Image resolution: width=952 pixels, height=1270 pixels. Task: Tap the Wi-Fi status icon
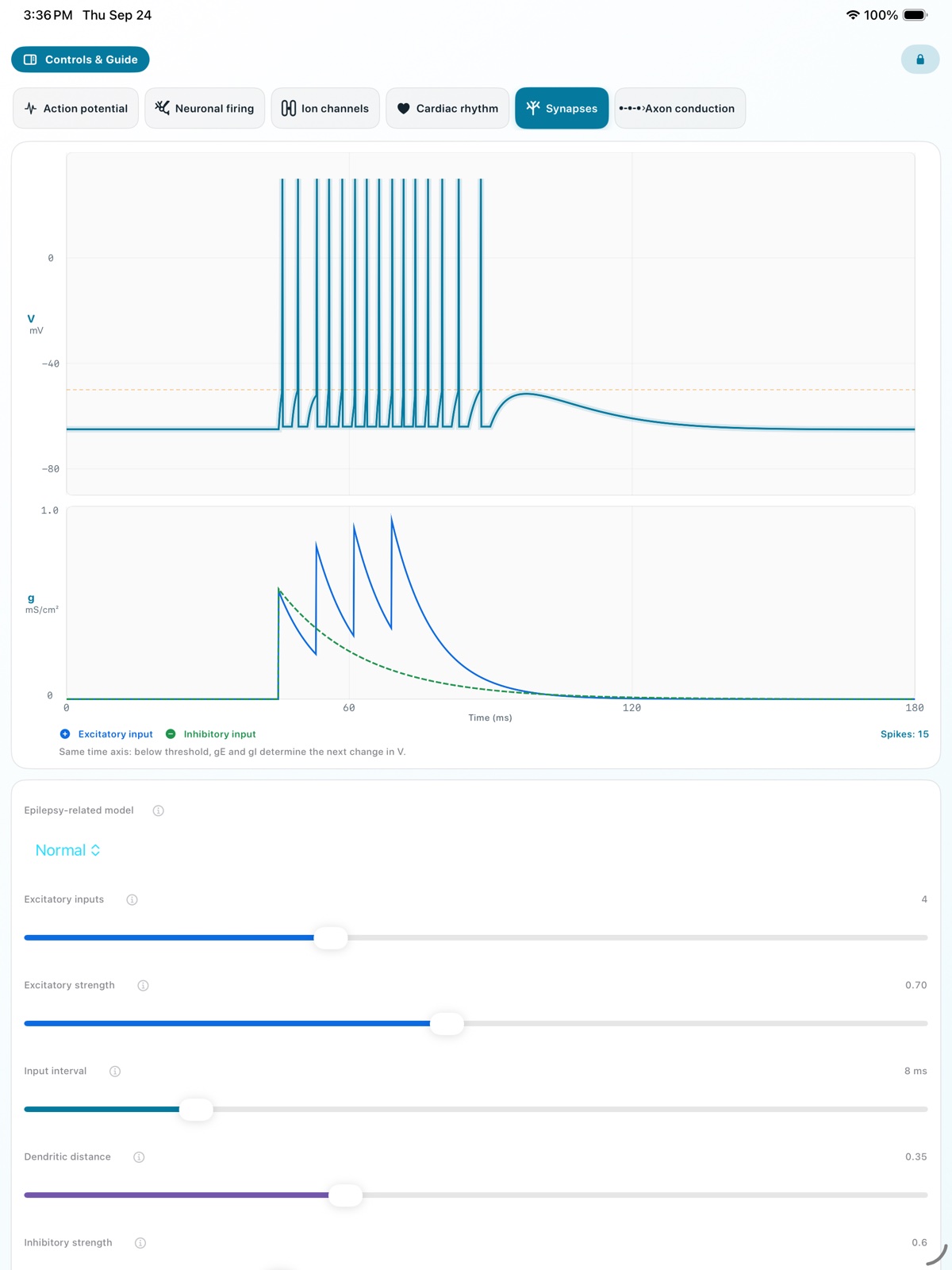853,15
